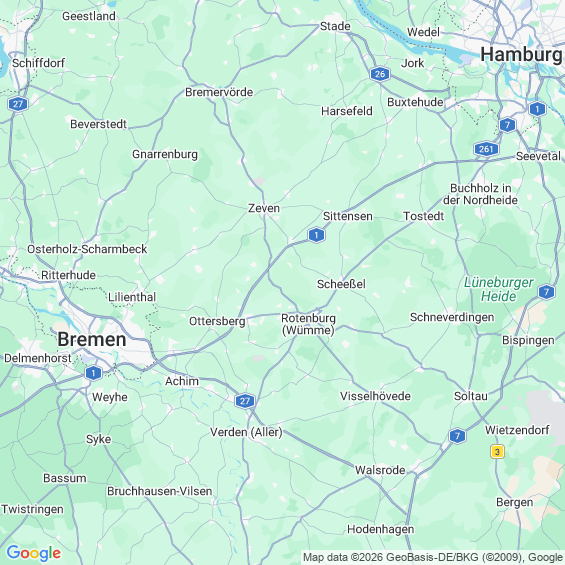This screenshot has height=565, width=565.
Task: Click the A27 shield near Verden (Aller)
Action: click(x=245, y=401)
